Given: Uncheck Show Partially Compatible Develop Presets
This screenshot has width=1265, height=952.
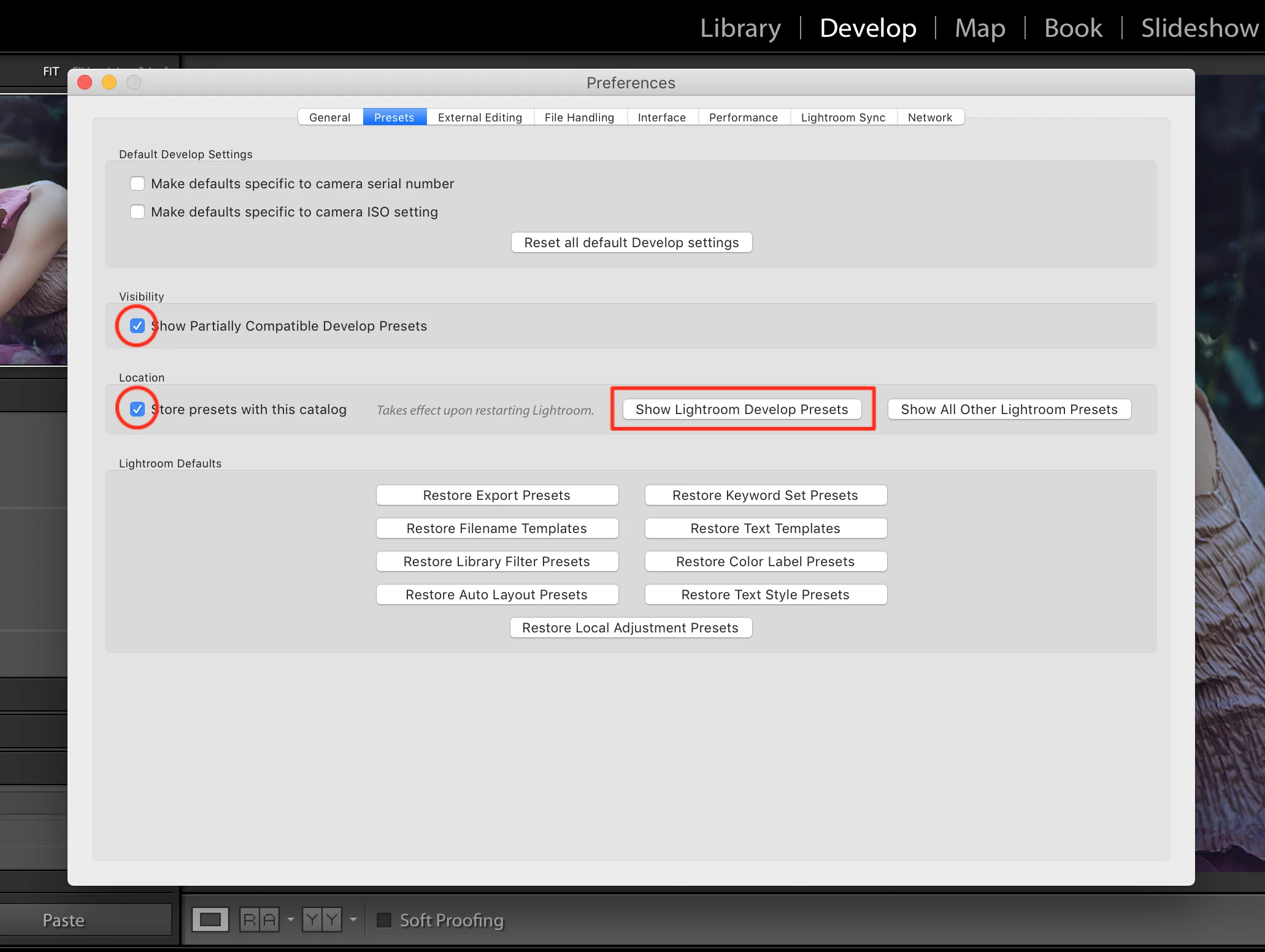Looking at the screenshot, I should [x=137, y=326].
